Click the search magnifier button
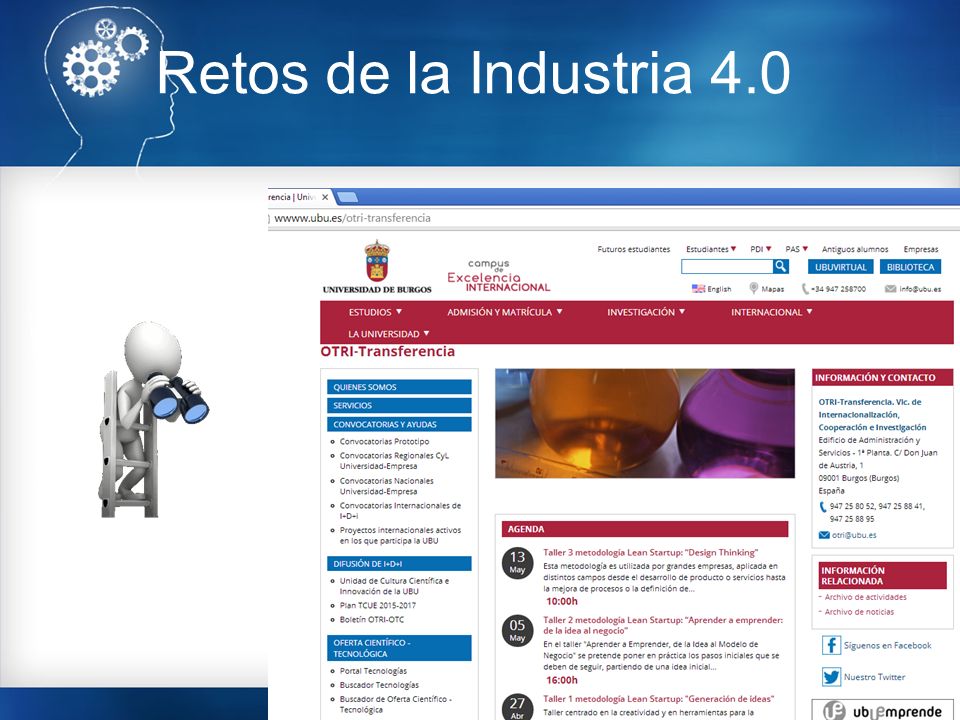 781,266
